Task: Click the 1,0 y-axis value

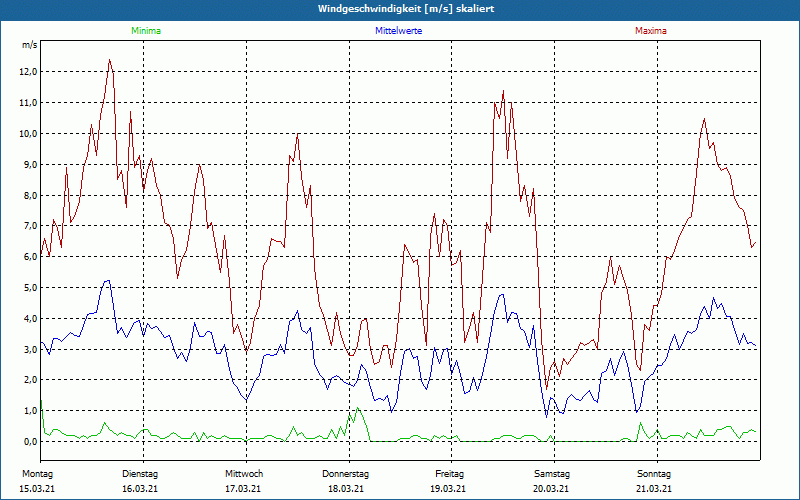Action: 30,411
